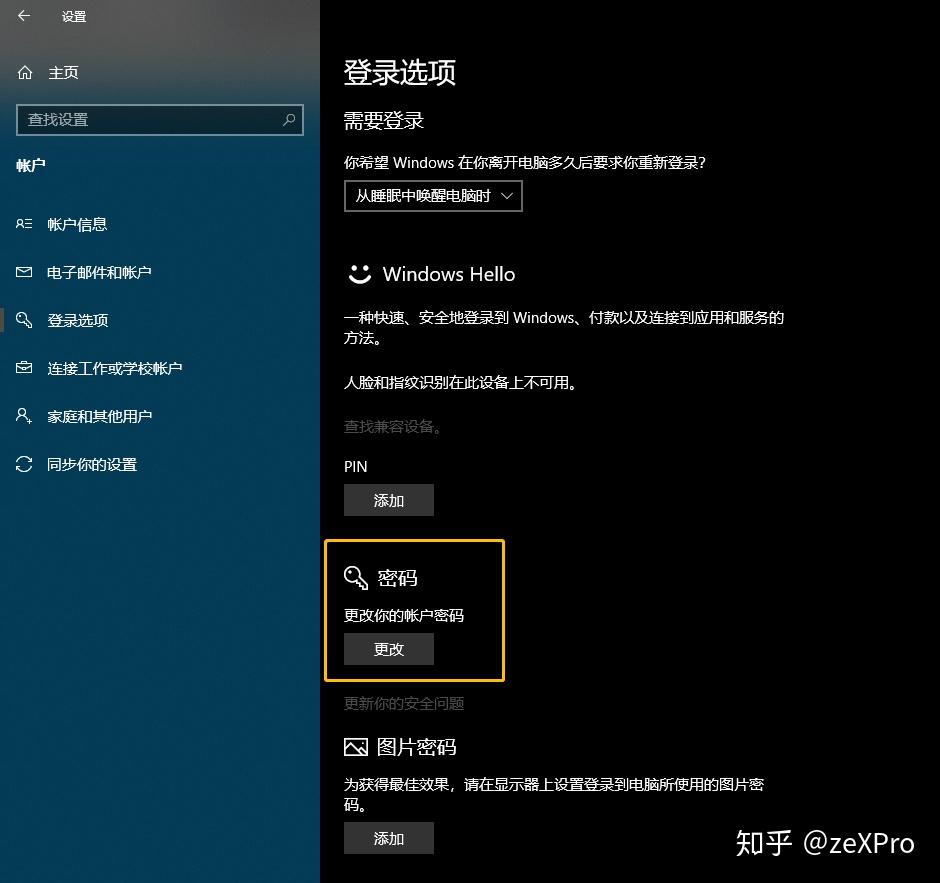Open 家庭和其他用户 page
Viewport: 940px width, 883px height.
click(100, 416)
